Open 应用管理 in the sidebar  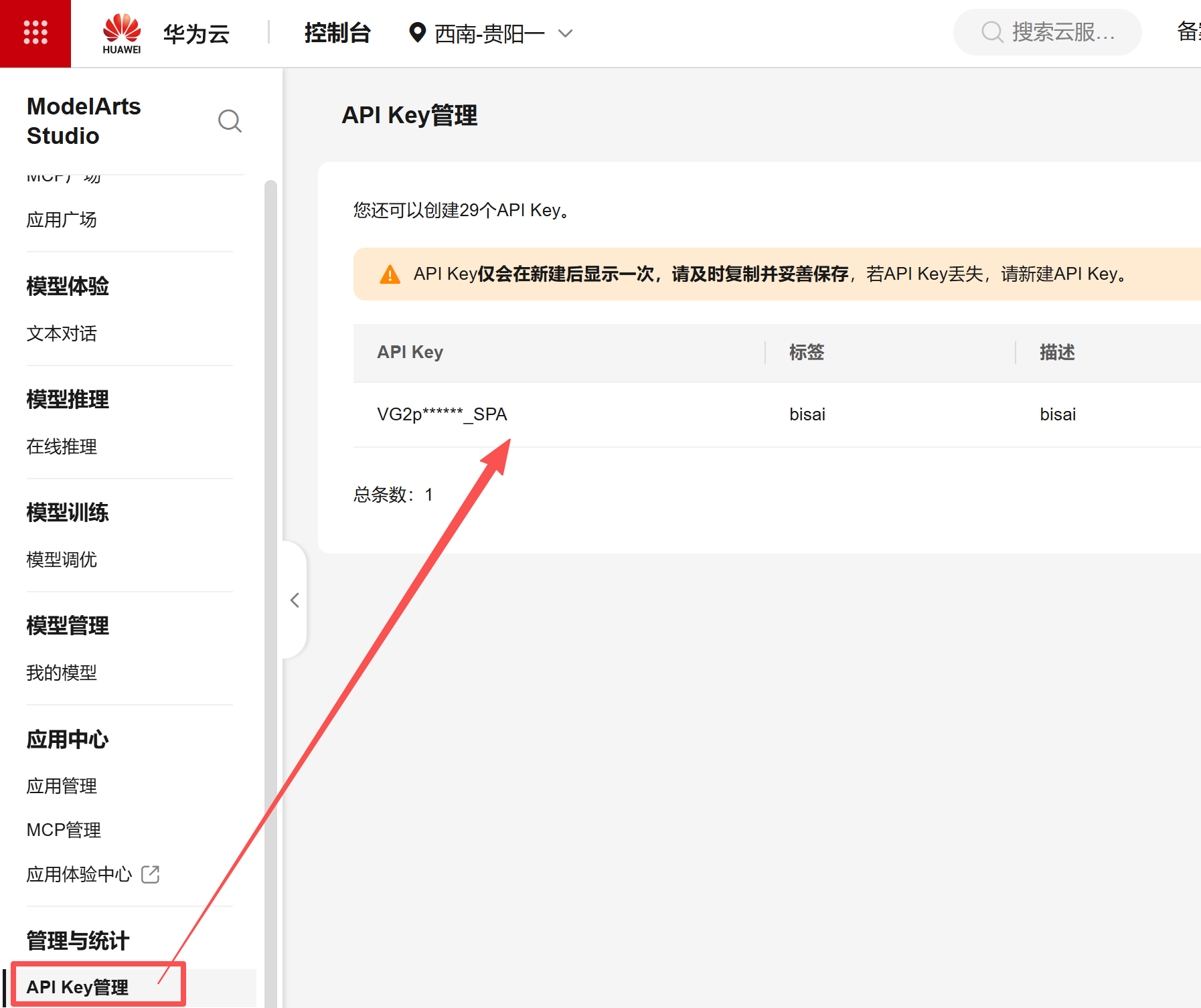62,786
